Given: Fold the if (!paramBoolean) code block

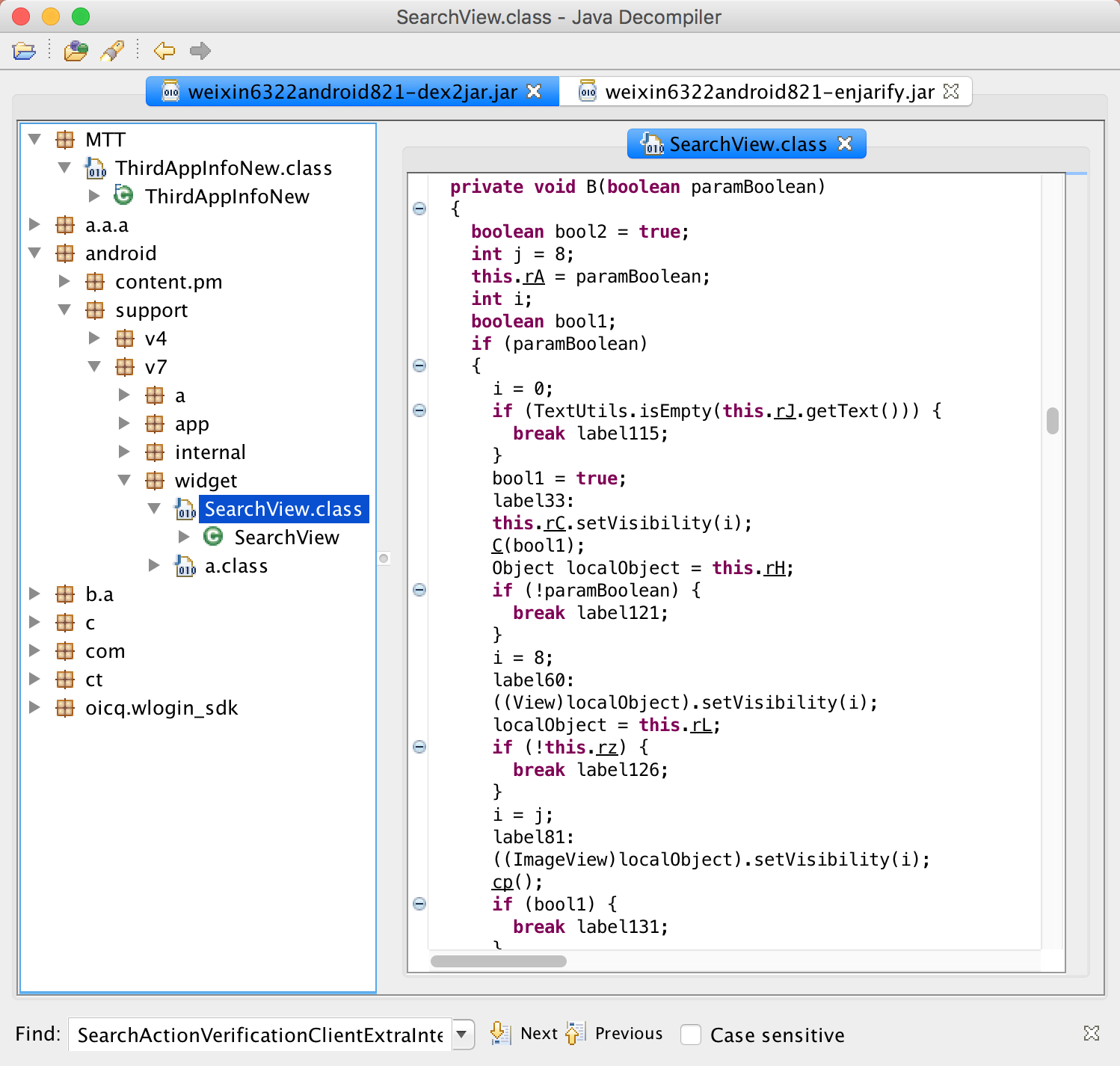Looking at the screenshot, I should click(419, 590).
